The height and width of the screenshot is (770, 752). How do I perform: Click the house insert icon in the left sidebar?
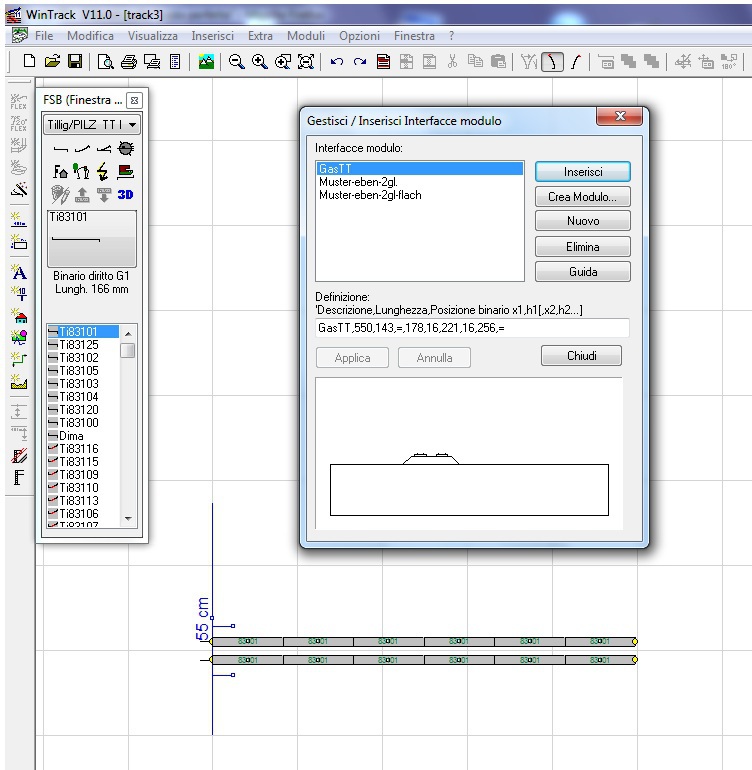(x=19, y=316)
